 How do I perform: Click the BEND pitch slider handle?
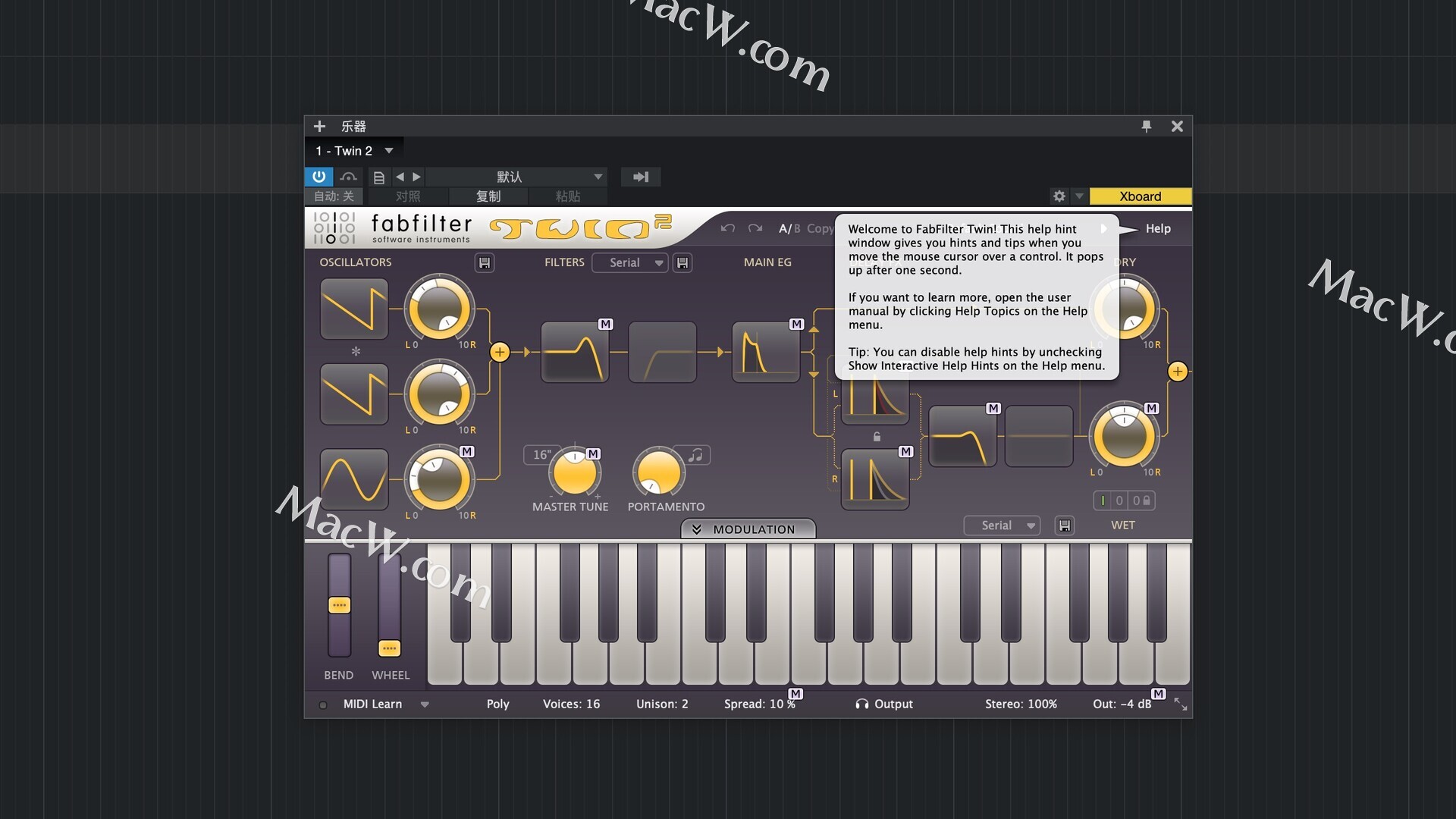(x=339, y=605)
